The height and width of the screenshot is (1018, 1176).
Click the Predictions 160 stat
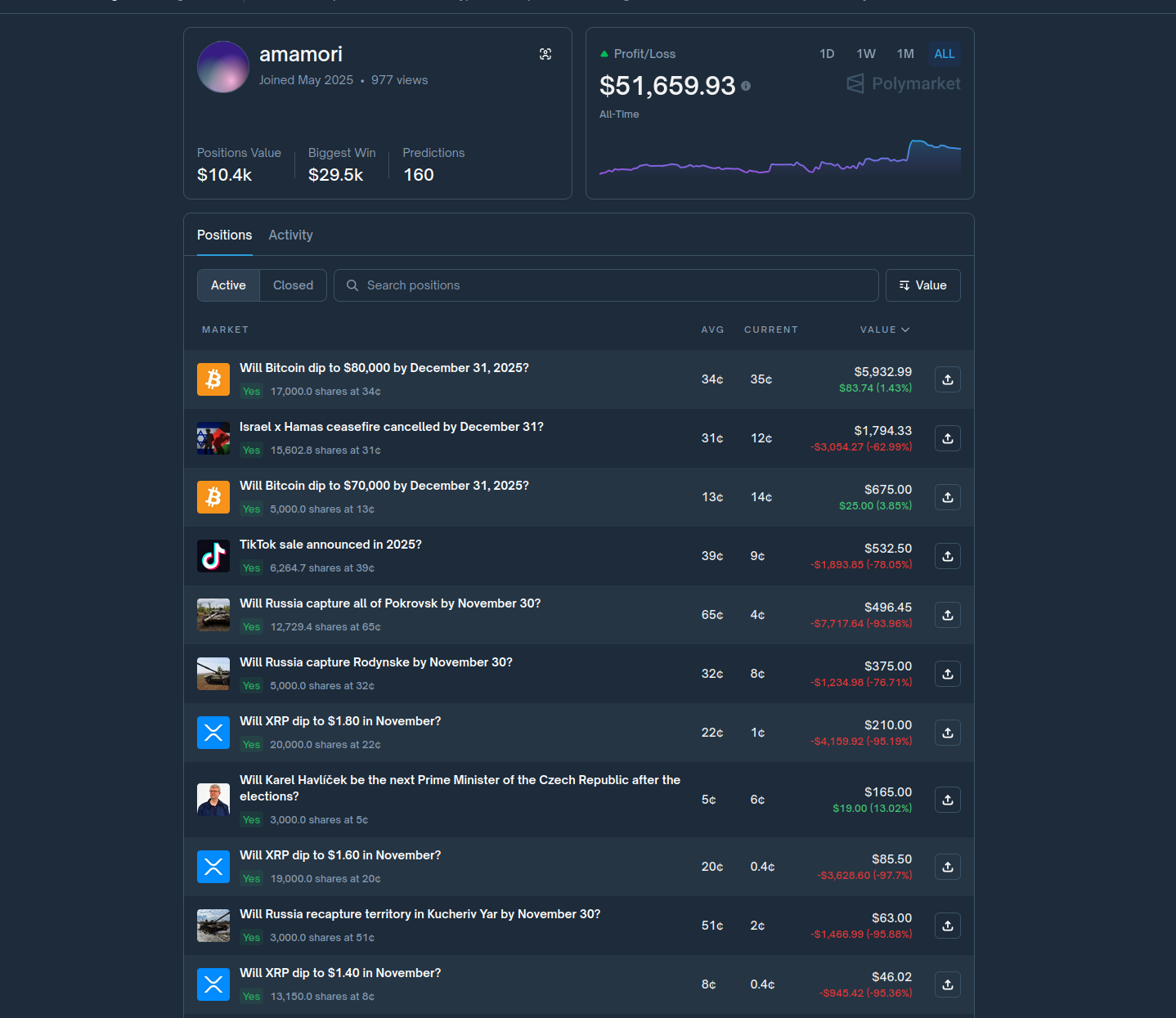433,165
